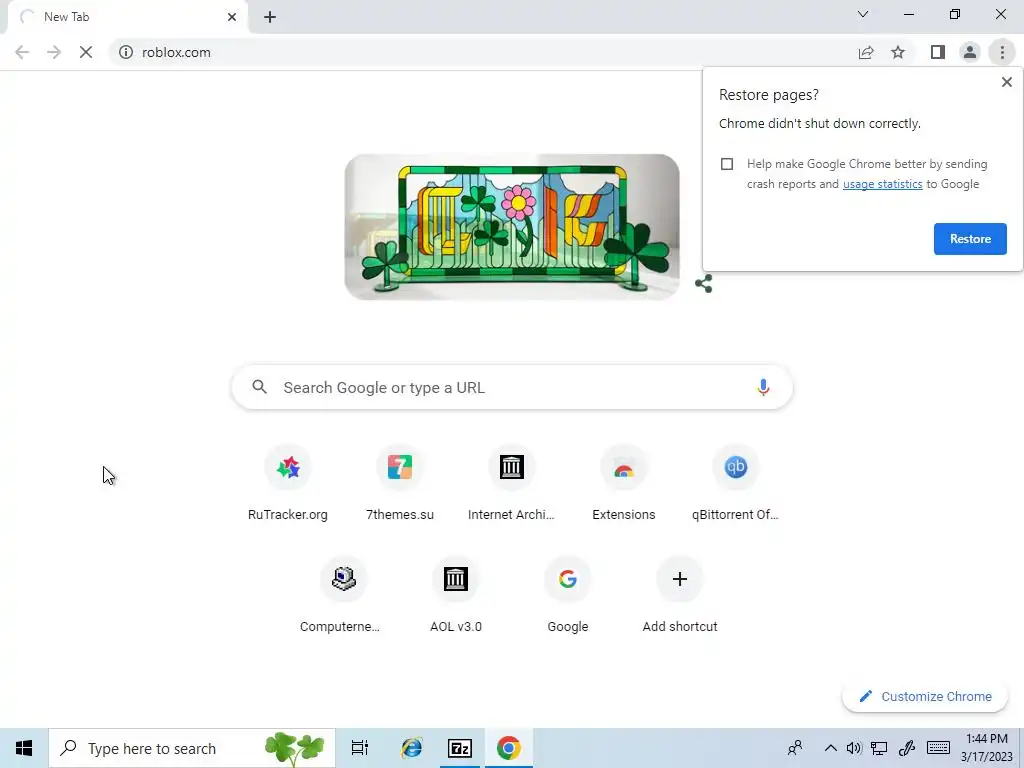1024x768 pixels.
Task: Open the Google shortcut tile
Action: pos(568,596)
